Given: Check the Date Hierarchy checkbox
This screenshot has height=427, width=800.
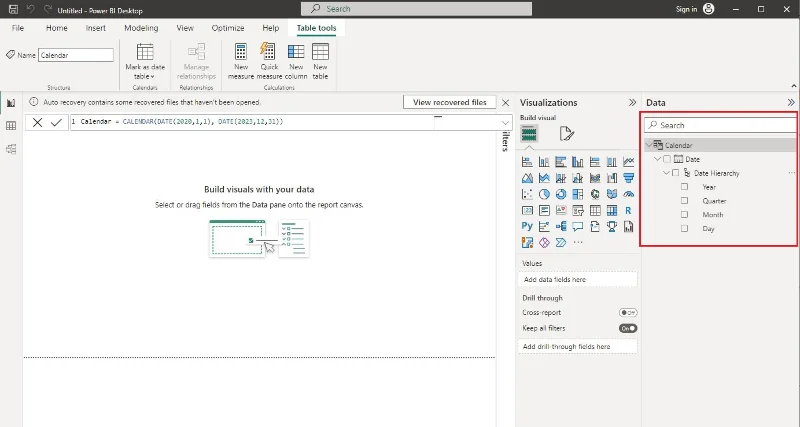Looking at the screenshot, I should pos(676,173).
